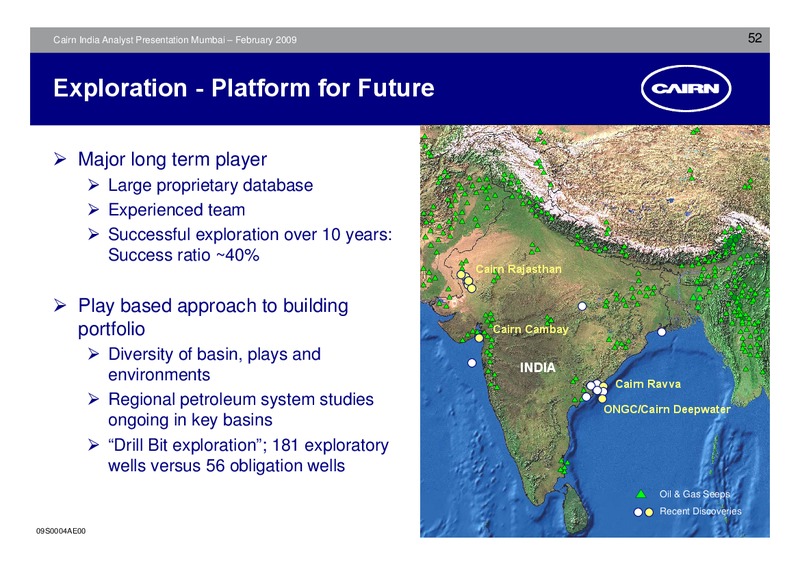Click 'Diversity of basin, plays and' line

(x=214, y=354)
